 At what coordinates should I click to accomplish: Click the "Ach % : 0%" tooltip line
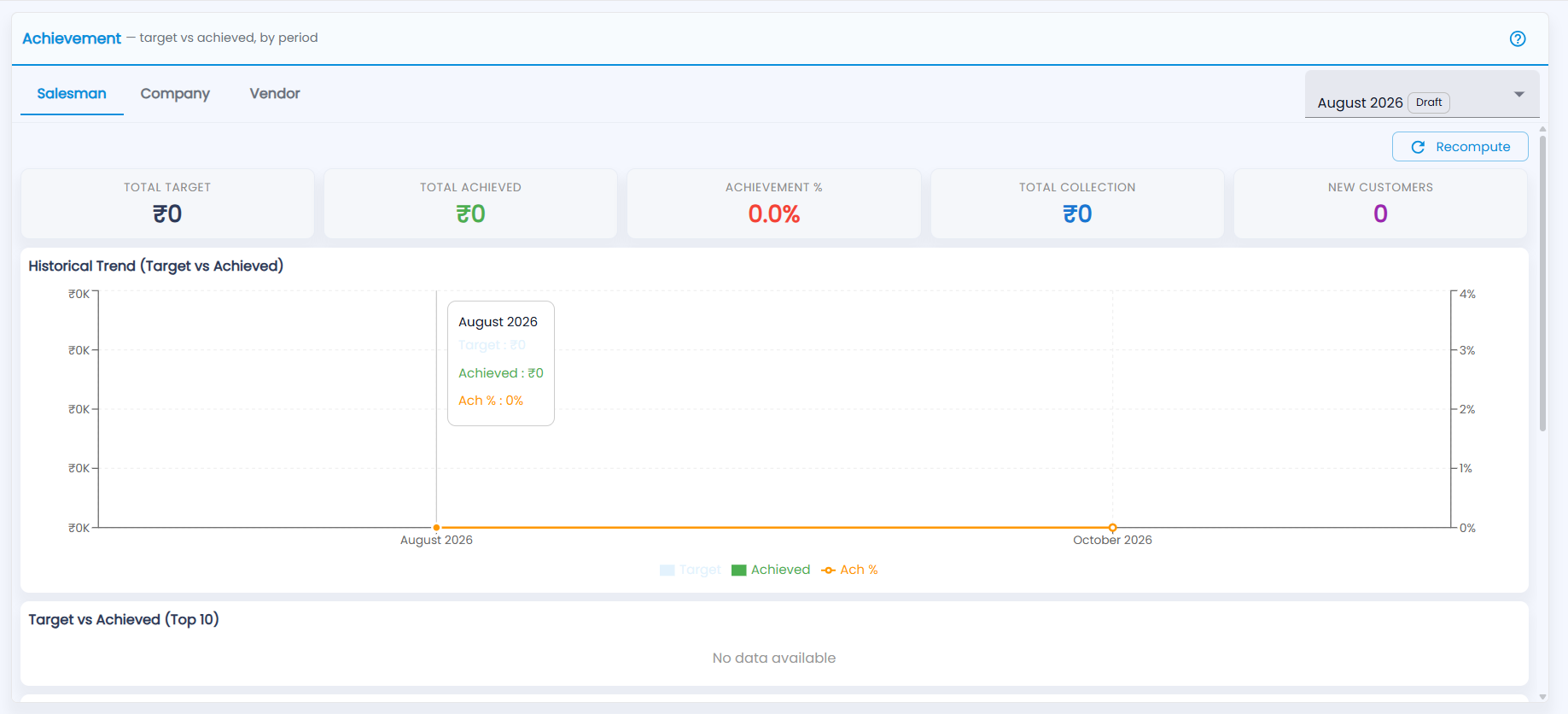click(491, 401)
